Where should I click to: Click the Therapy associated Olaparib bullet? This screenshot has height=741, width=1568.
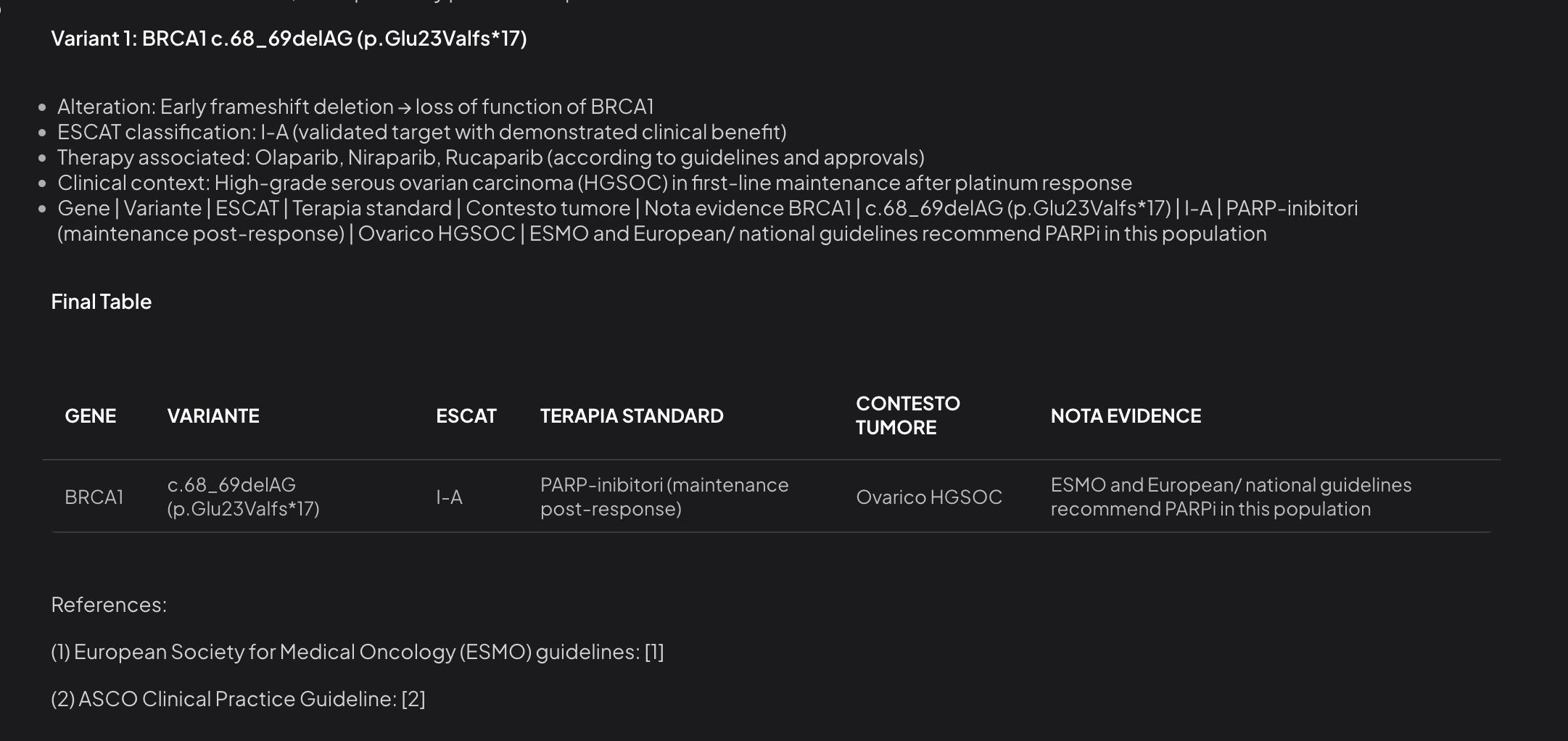pyautogui.click(x=491, y=157)
